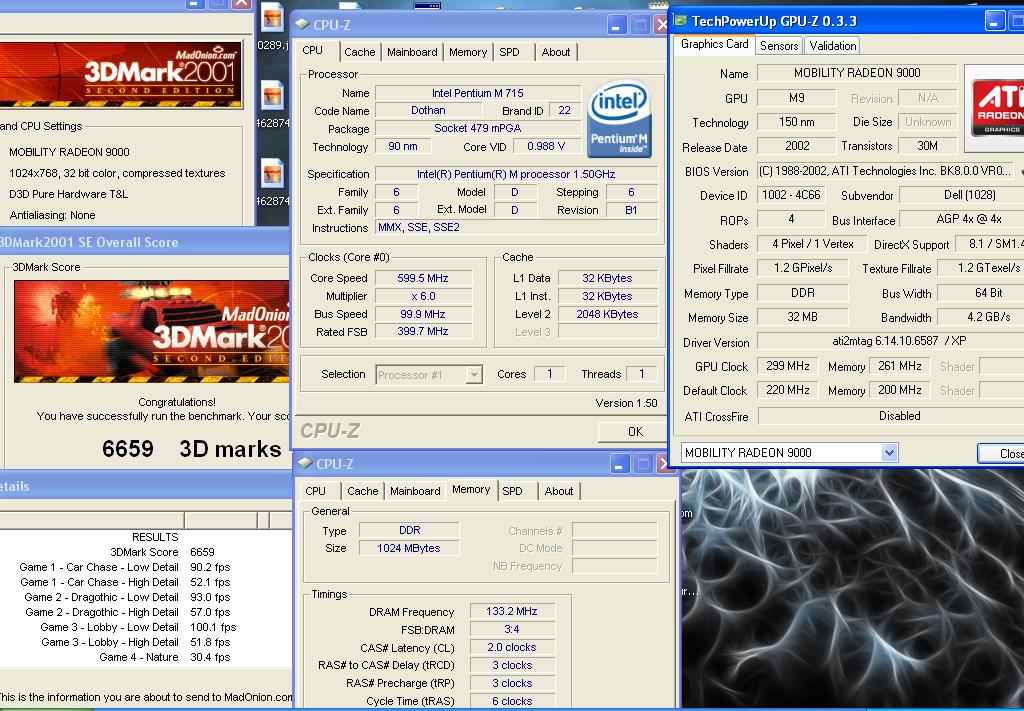
Task: Click the 3DMark score banner image
Action: point(152,332)
